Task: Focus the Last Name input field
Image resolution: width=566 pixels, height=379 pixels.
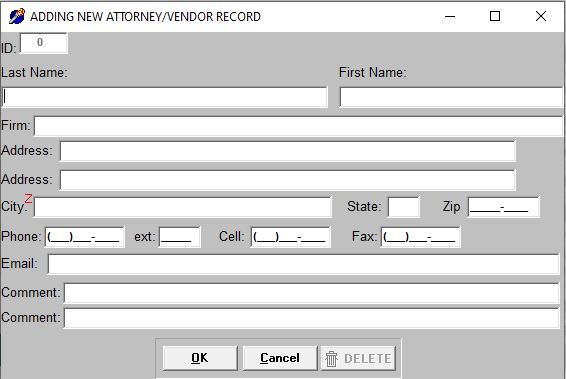Action: click(x=165, y=97)
